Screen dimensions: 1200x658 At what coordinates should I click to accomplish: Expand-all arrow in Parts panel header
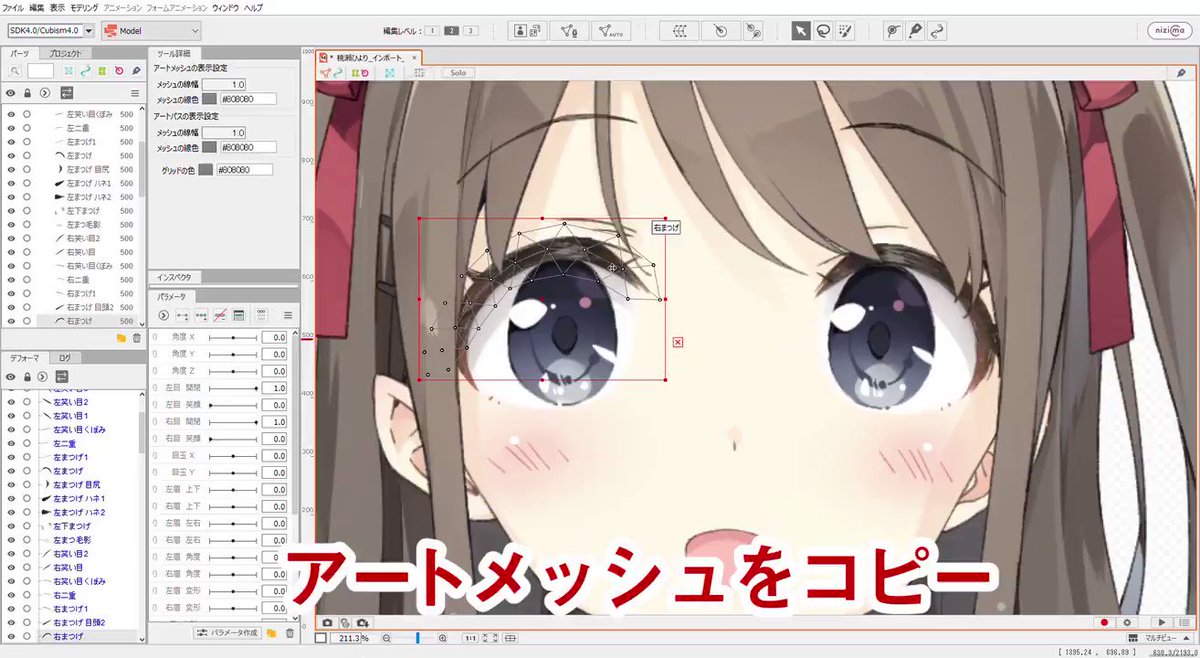pos(44,93)
